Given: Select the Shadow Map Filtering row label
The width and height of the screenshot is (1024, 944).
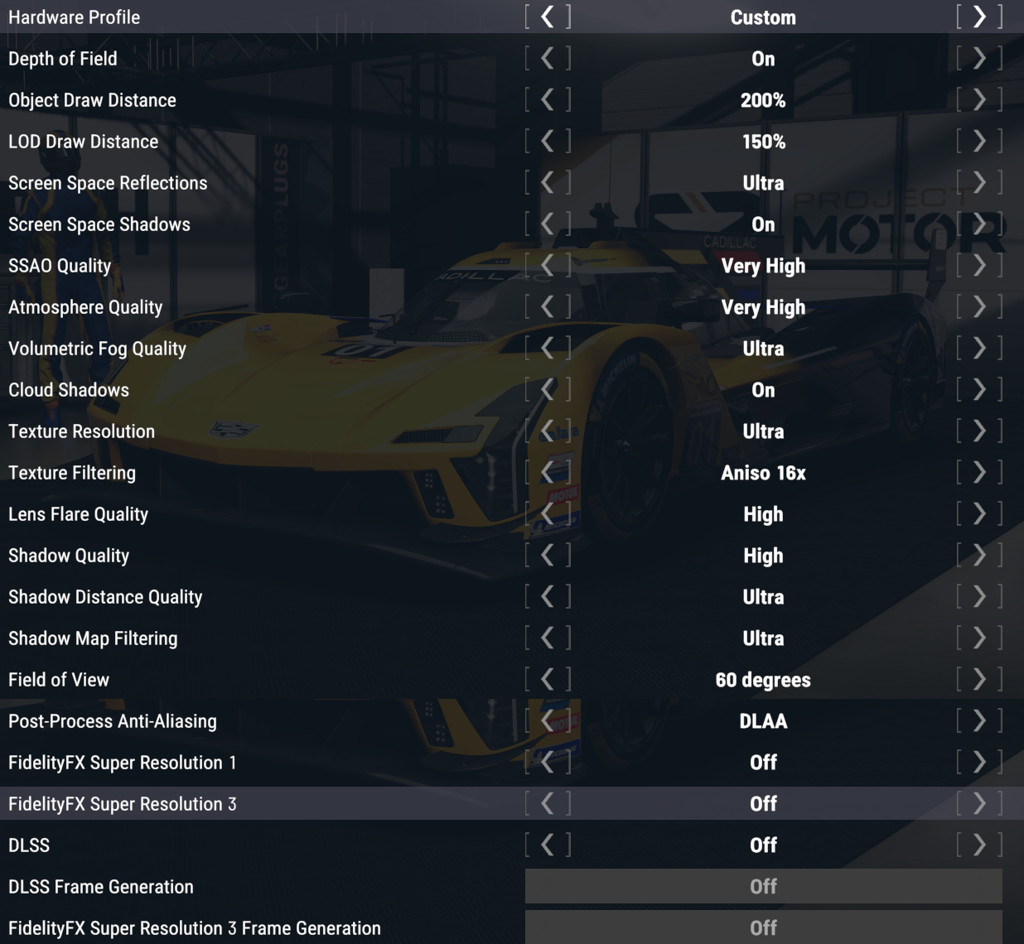Looking at the screenshot, I should point(93,638).
